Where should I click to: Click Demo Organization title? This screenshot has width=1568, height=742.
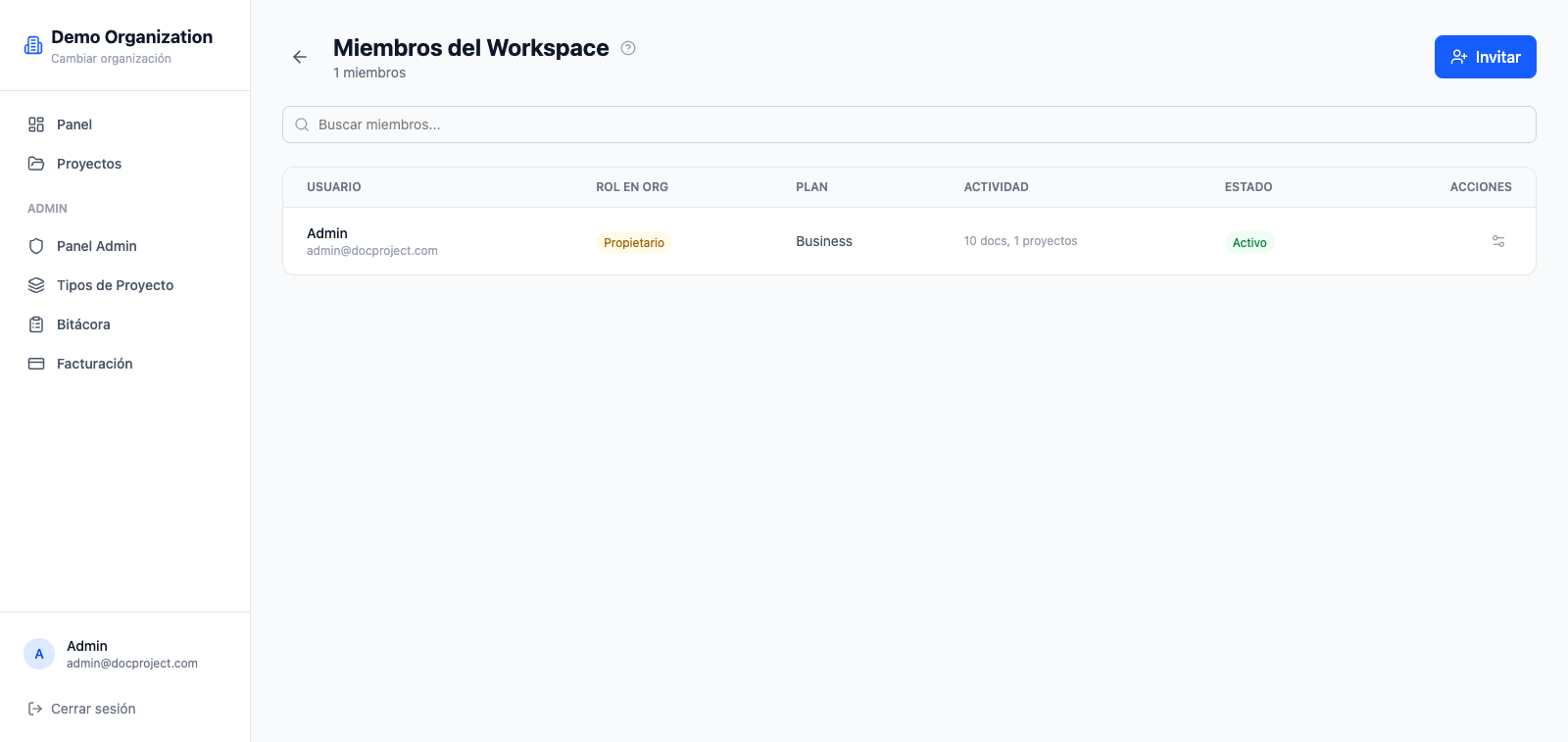click(x=131, y=37)
